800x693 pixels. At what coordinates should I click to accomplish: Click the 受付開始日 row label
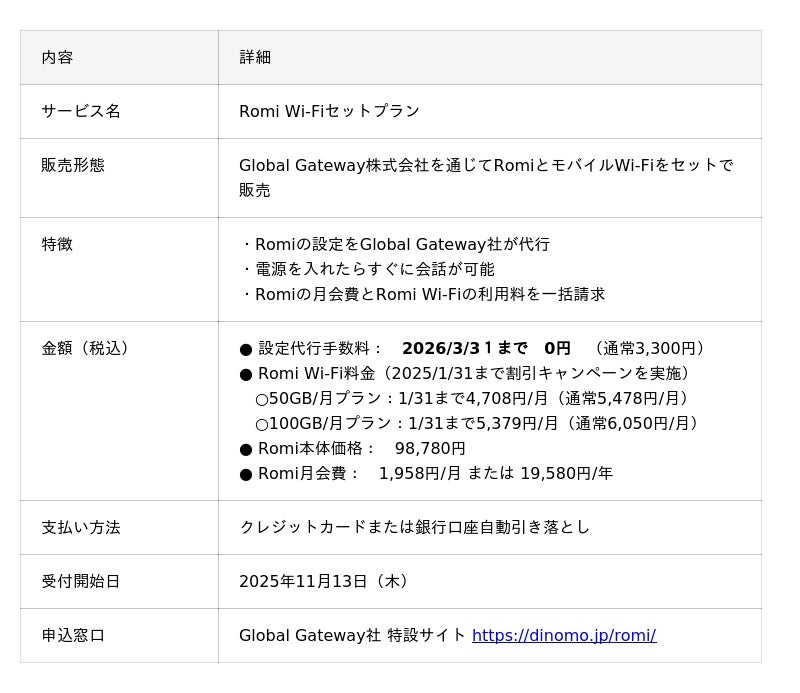pos(80,581)
